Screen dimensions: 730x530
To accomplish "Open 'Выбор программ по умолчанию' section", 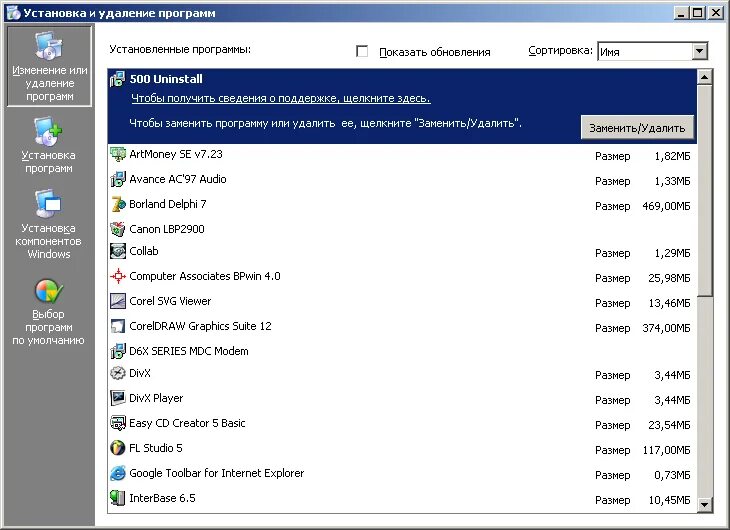I will (48, 312).
